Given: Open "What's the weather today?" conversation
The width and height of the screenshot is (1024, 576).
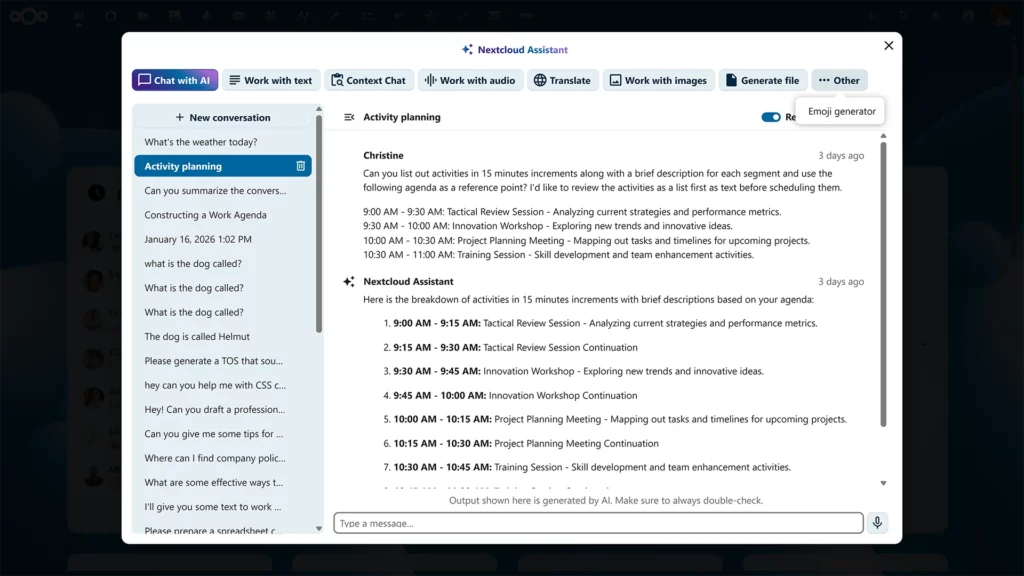Looking at the screenshot, I should click(201, 142).
